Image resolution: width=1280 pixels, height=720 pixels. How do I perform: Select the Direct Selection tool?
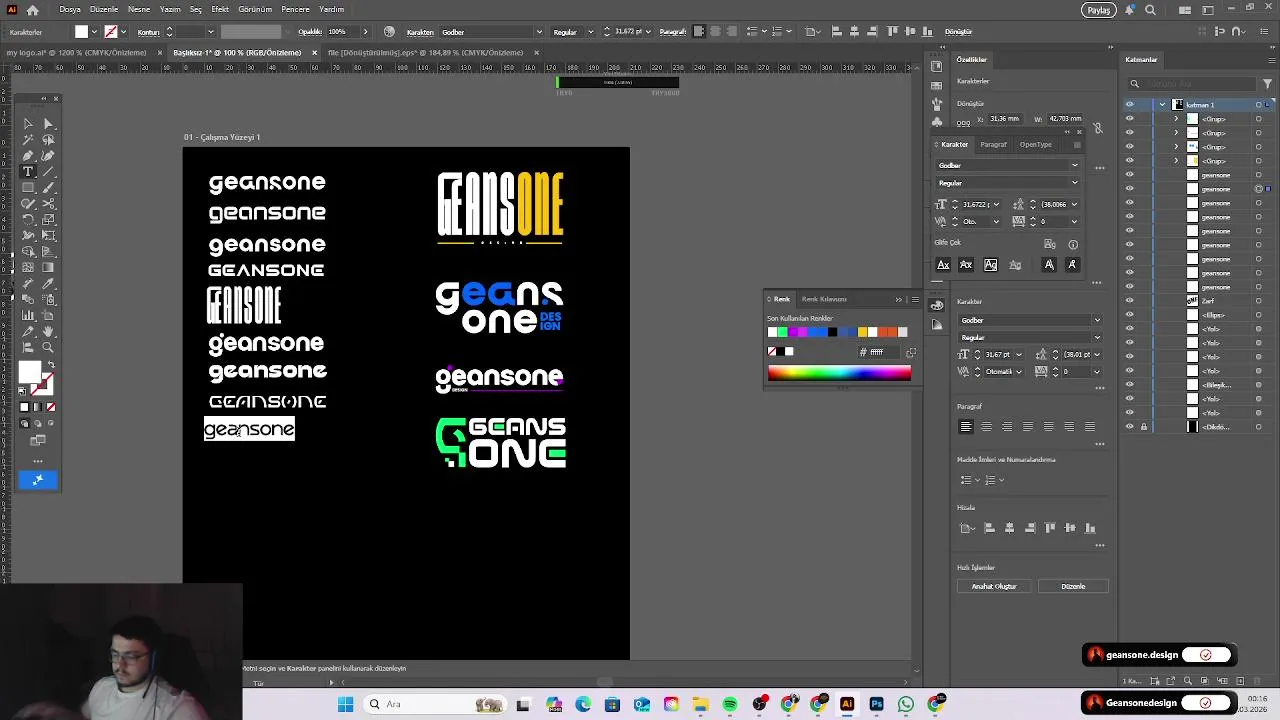[x=48, y=124]
